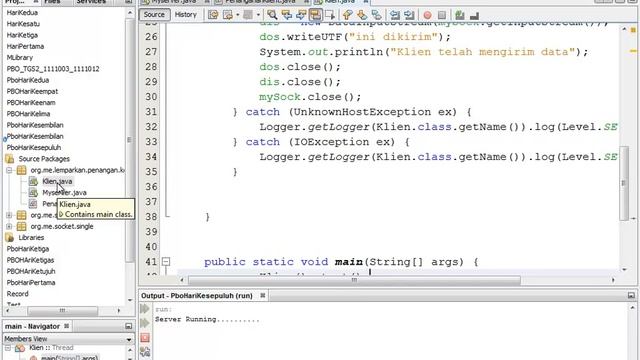
Task: Select PBOHariKeempat project
Action: (x=32, y=91)
